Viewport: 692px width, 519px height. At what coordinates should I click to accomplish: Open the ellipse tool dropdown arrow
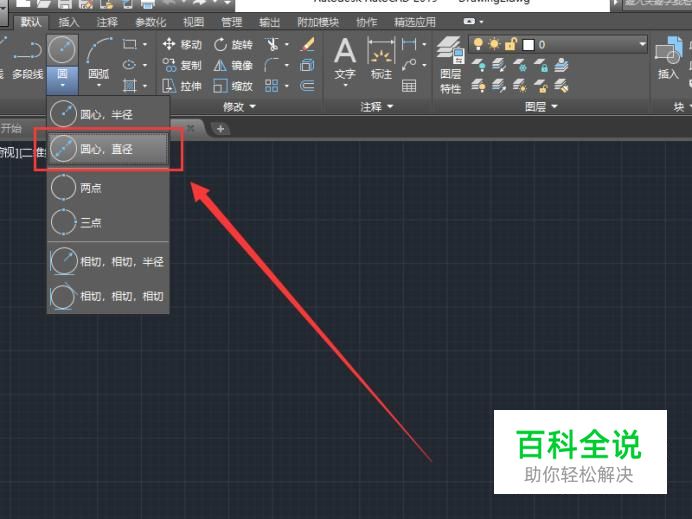point(145,65)
